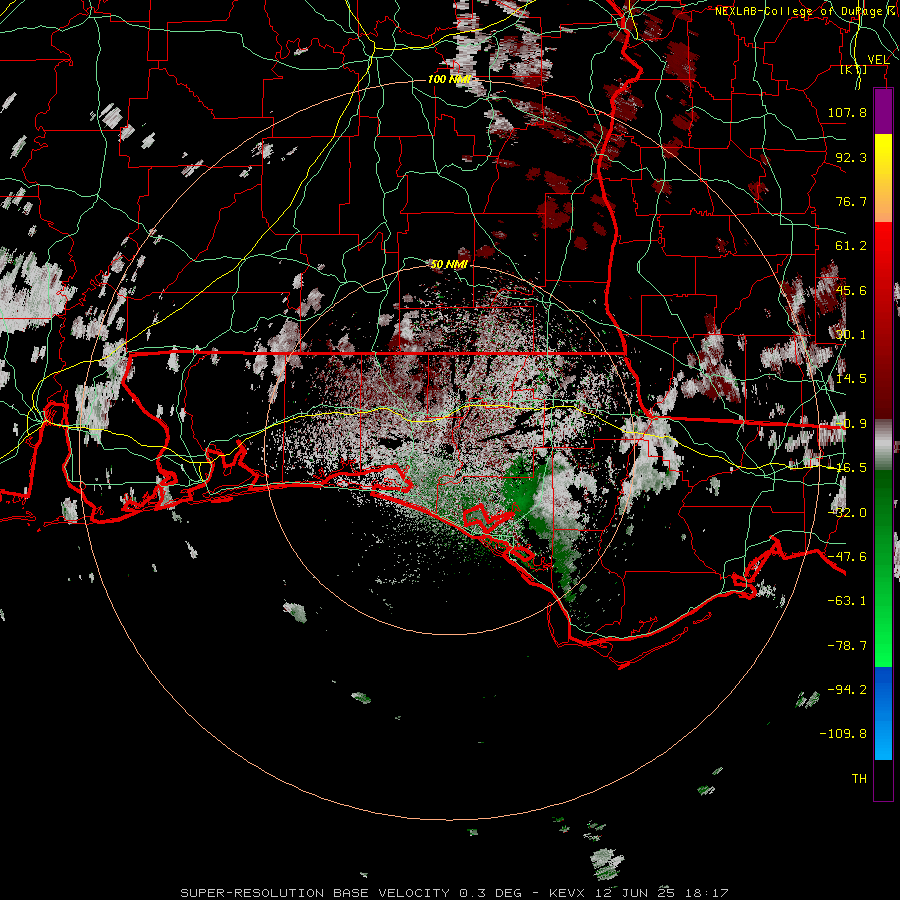The image size is (900, 900).
Task: Click the TH legend label
Action: [859, 779]
